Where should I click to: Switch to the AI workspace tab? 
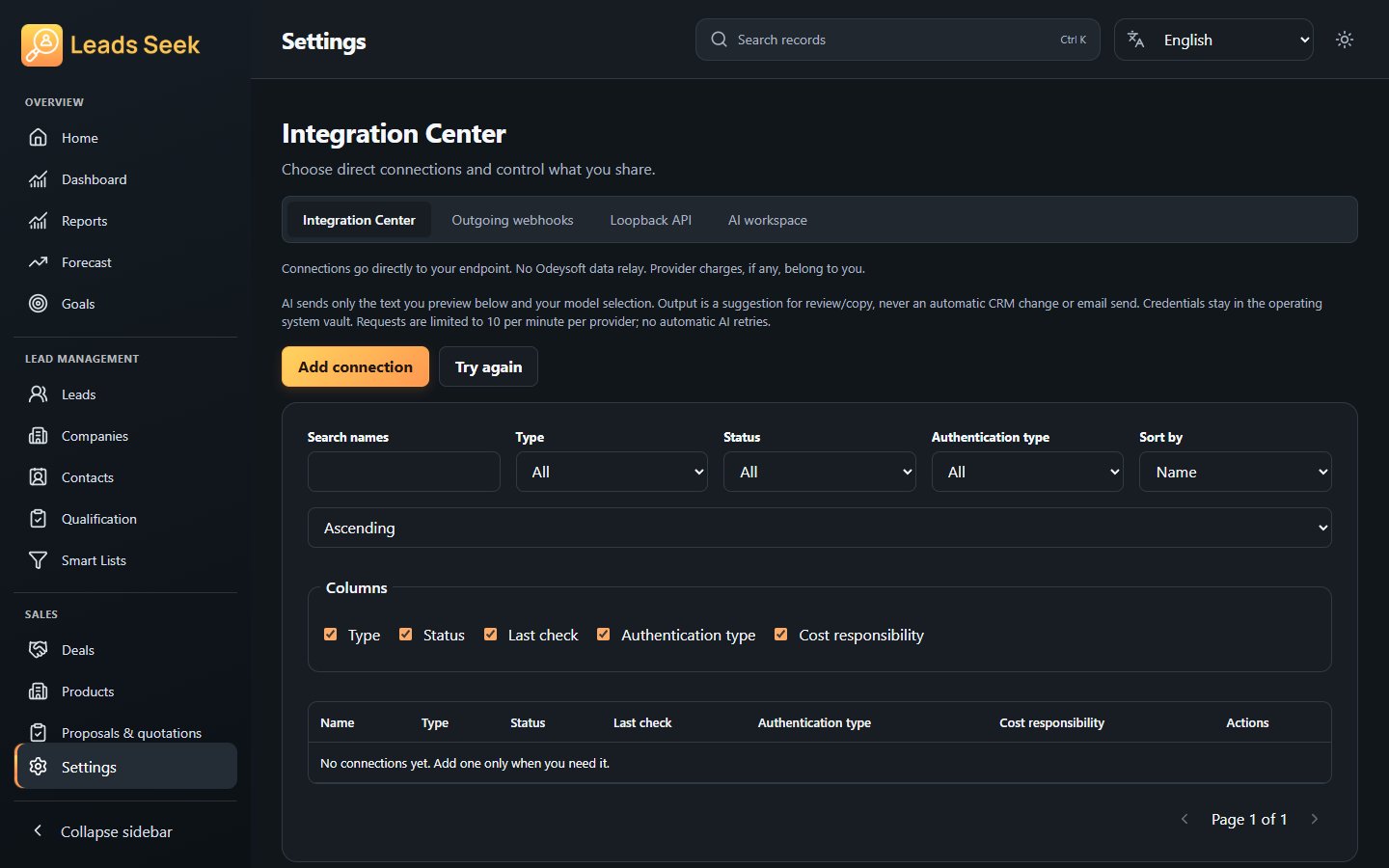[x=768, y=220]
